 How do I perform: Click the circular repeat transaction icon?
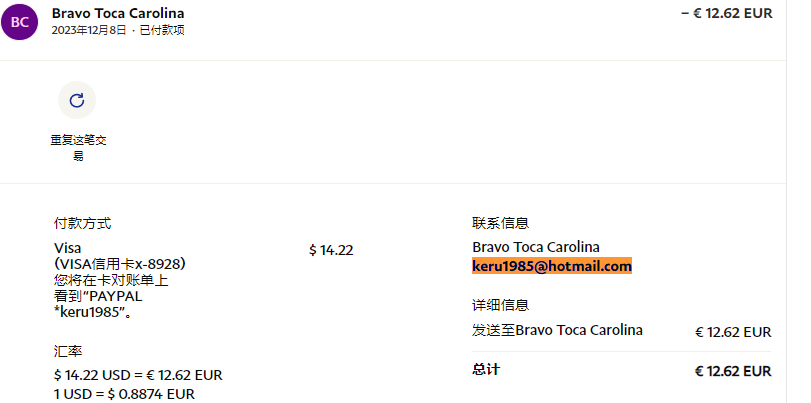click(77, 100)
